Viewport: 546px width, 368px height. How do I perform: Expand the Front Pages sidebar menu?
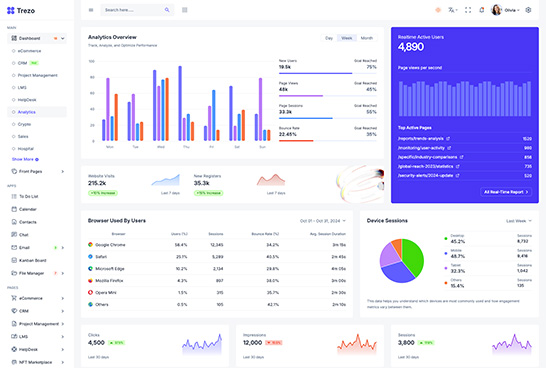[x=37, y=171]
